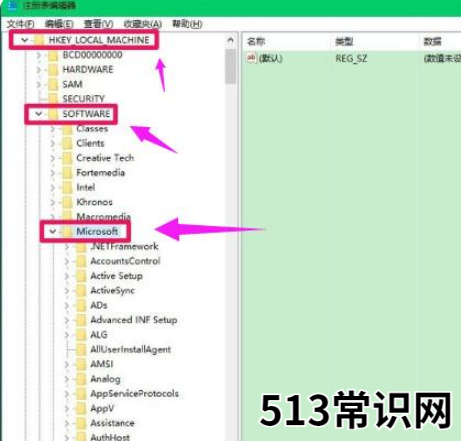Image resolution: width=461 pixels, height=441 pixels.
Task: Expand the SAM key chevron
Action: pyautogui.click(x=38, y=84)
